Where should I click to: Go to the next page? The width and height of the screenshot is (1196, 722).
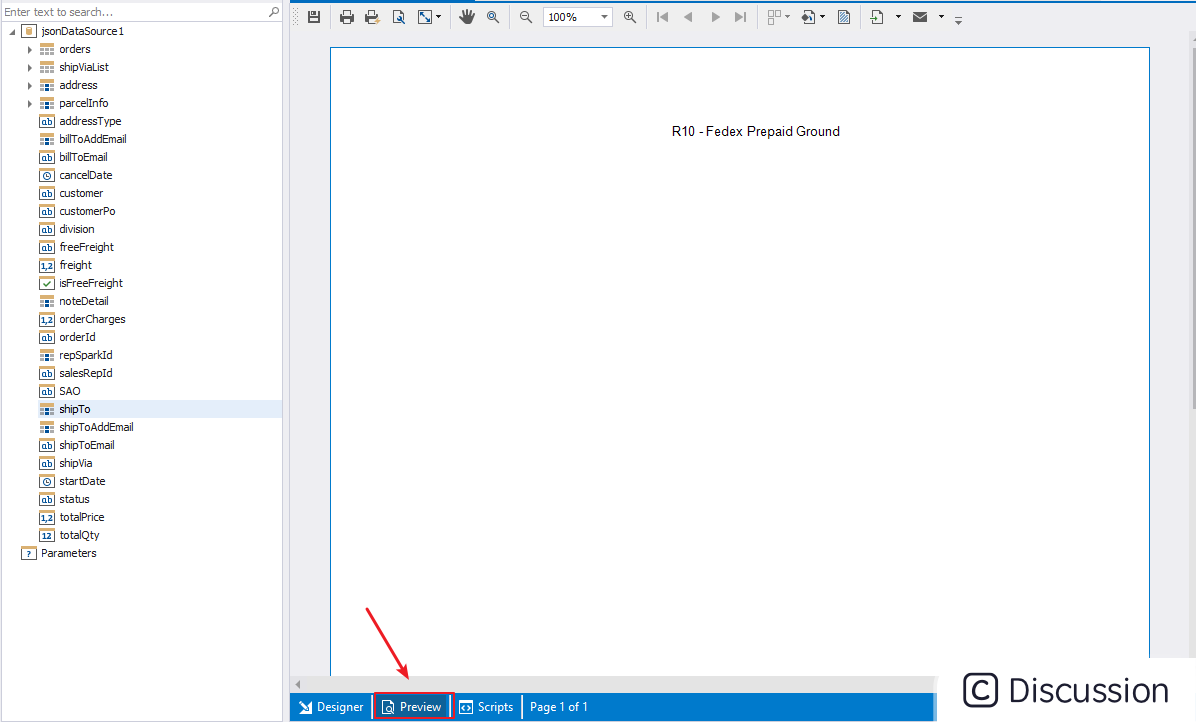point(715,17)
